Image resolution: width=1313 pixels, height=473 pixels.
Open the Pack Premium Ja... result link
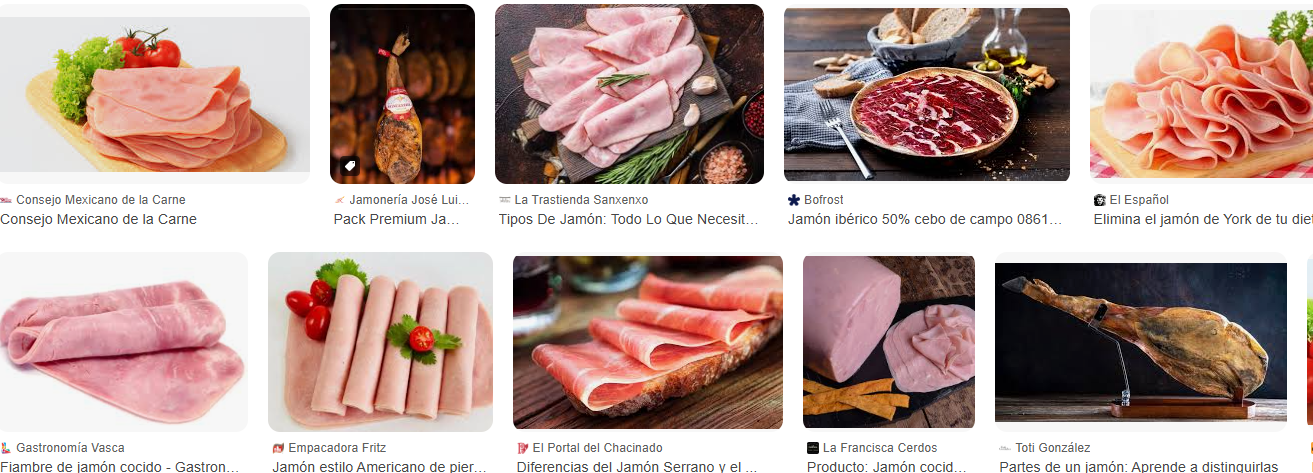[x=396, y=219]
